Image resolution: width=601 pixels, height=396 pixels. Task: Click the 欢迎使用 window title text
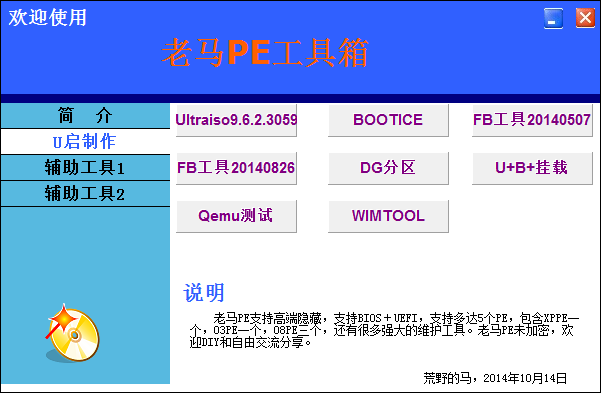48,18
